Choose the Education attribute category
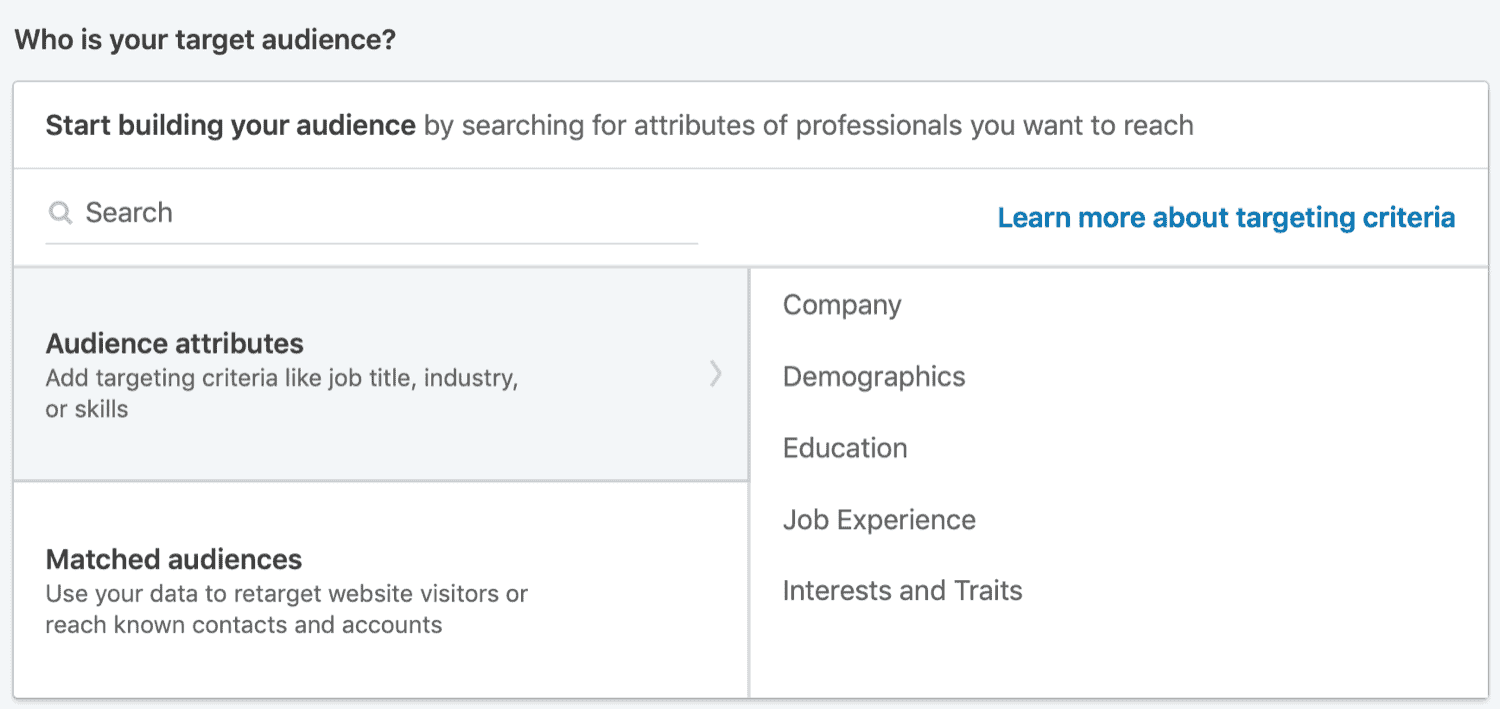The height and width of the screenshot is (709, 1500). [x=845, y=448]
